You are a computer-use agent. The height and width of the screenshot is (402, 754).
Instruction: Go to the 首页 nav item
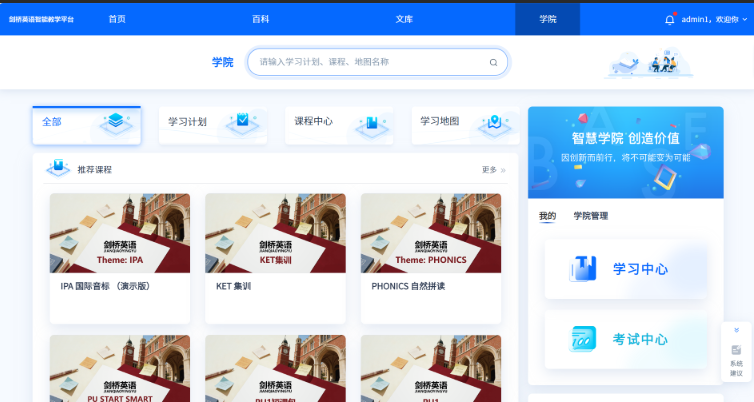click(117, 19)
